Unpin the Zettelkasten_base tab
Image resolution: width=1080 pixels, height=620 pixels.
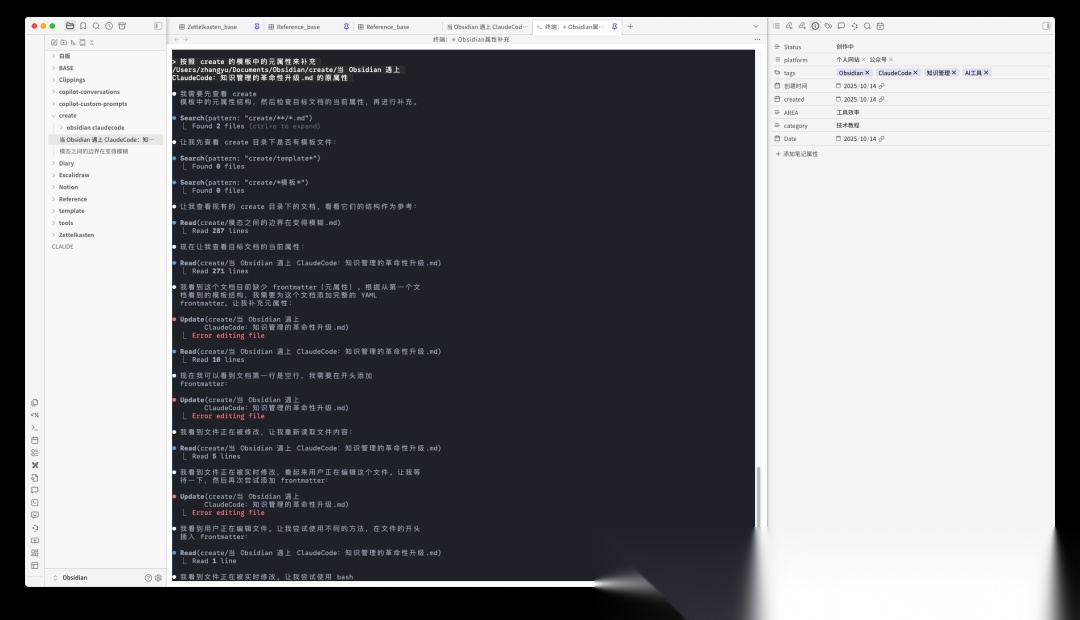pyautogui.click(x=257, y=27)
